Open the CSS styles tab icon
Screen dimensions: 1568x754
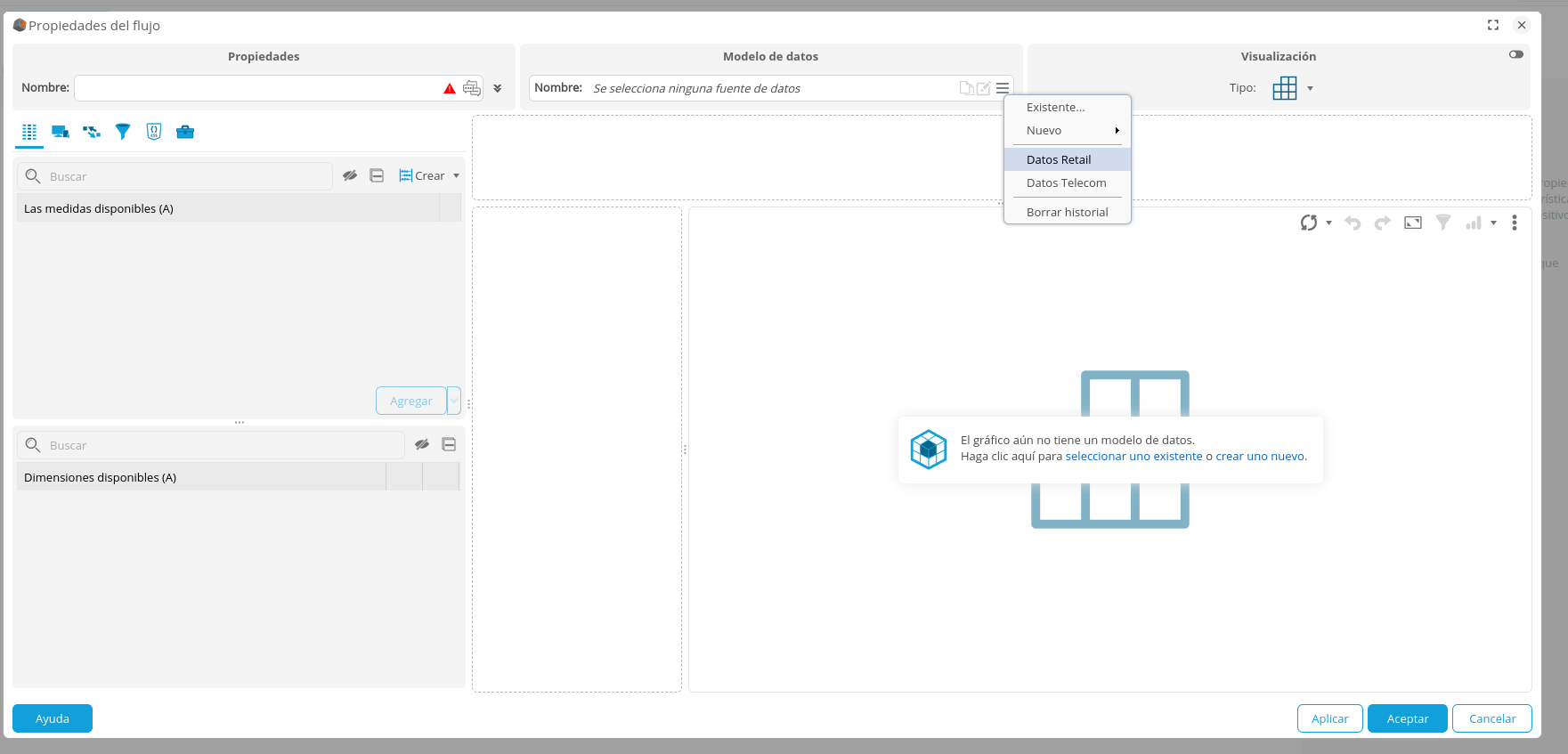(154, 132)
